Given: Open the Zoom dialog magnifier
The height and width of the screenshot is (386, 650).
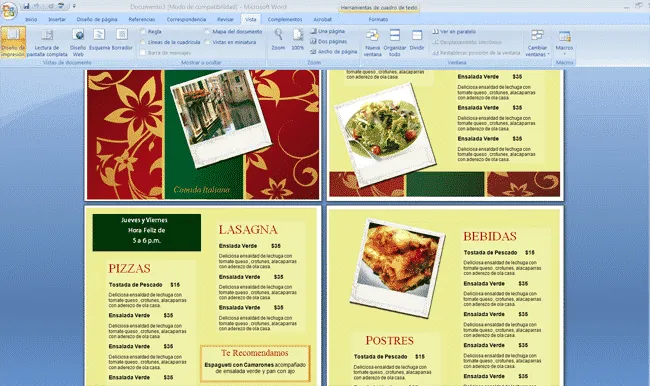Looking at the screenshot, I should [x=278, y=40].
